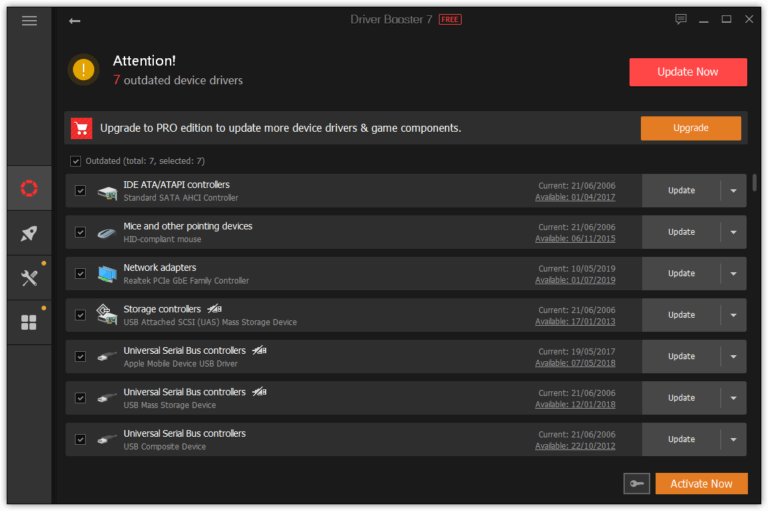
Task: Click the red Update Now button
Action: coord(687,72)
